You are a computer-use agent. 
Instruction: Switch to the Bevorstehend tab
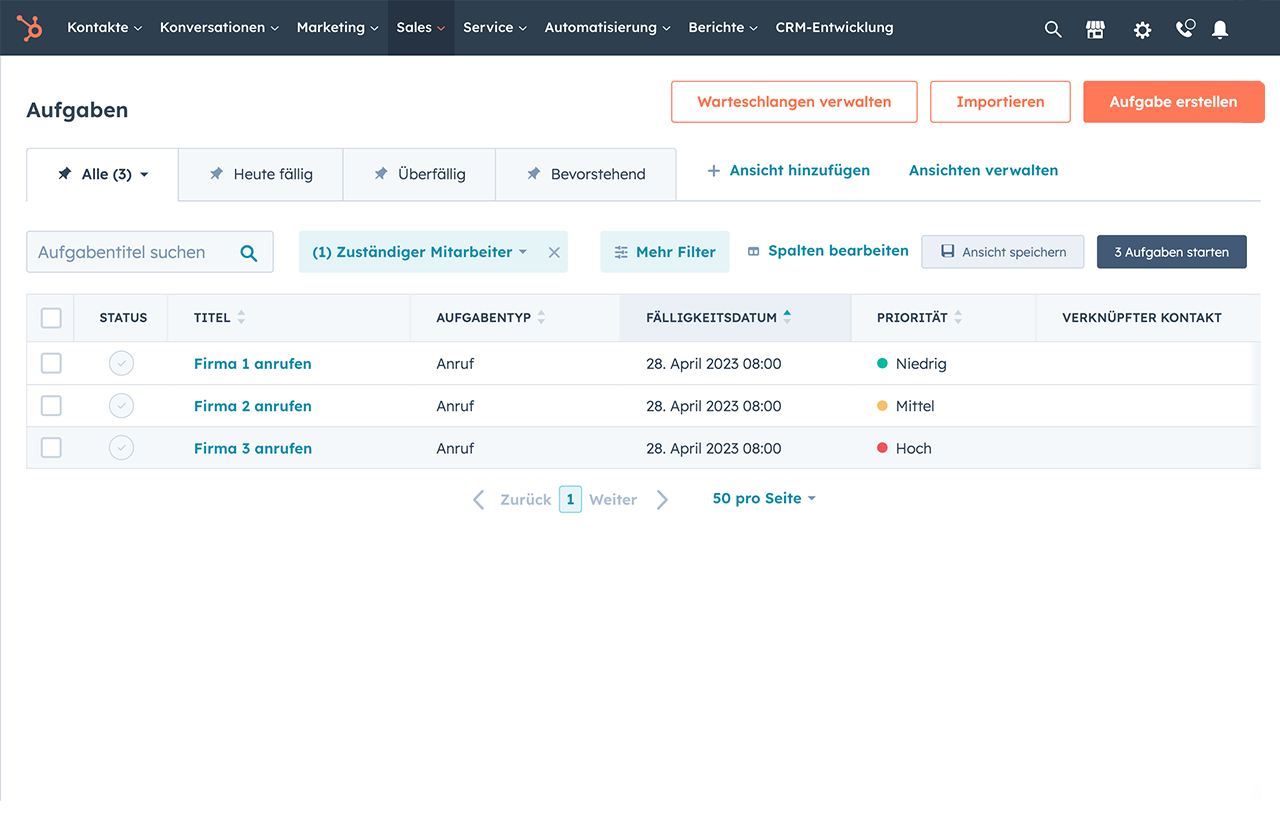click(586, 175)
